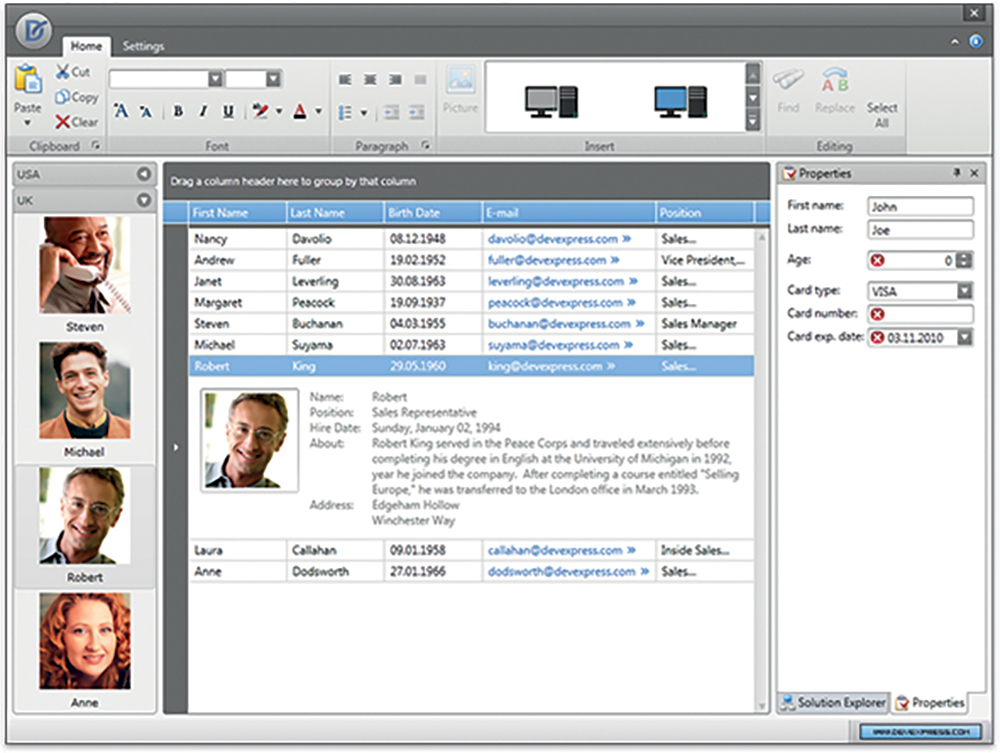Open the Card type dropdown
The height and width of the screenshot is (753, 1000).
click(x=964, y=291)
